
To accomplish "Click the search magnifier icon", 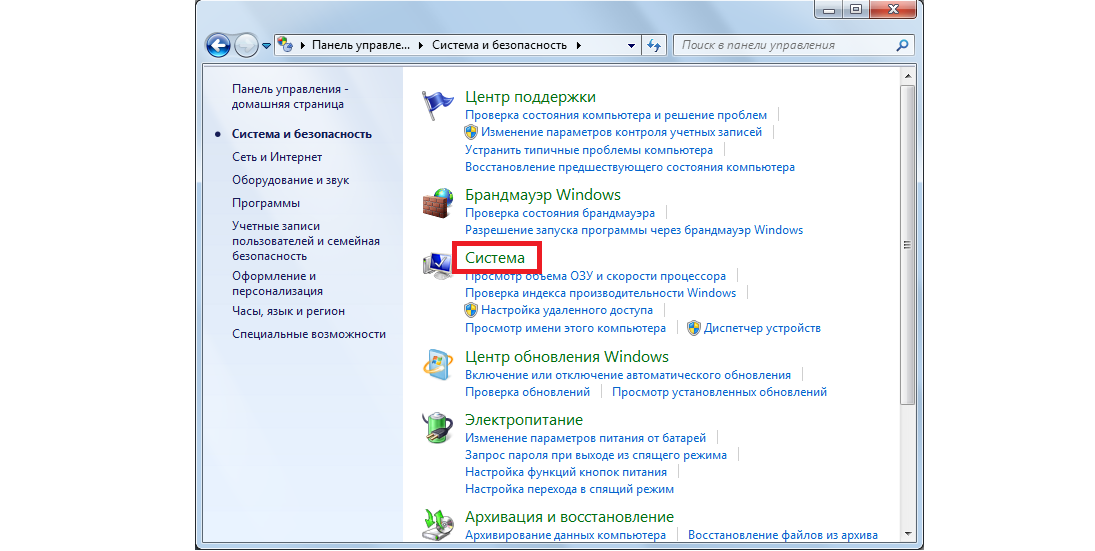I will (x=902, y=45).
